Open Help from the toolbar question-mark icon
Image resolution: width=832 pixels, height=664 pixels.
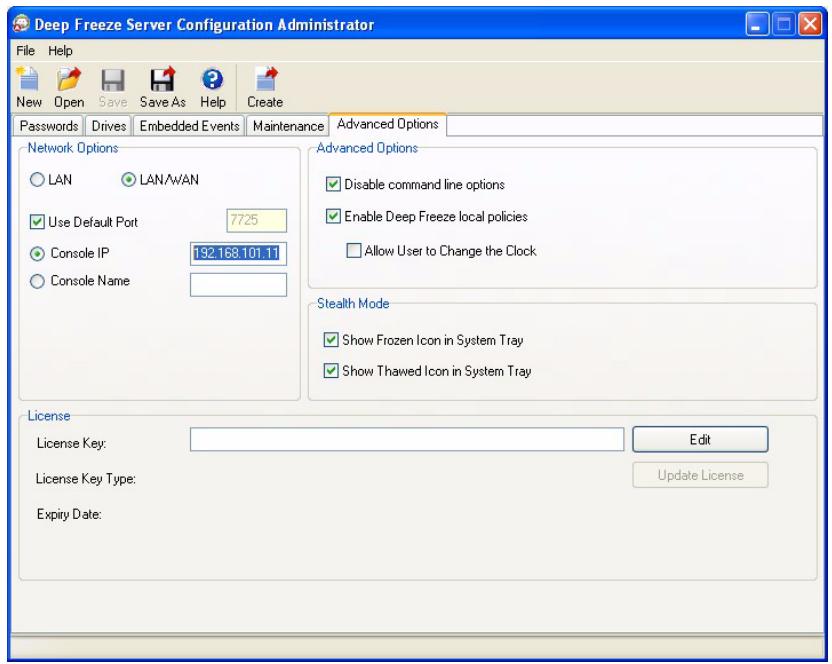213,88
